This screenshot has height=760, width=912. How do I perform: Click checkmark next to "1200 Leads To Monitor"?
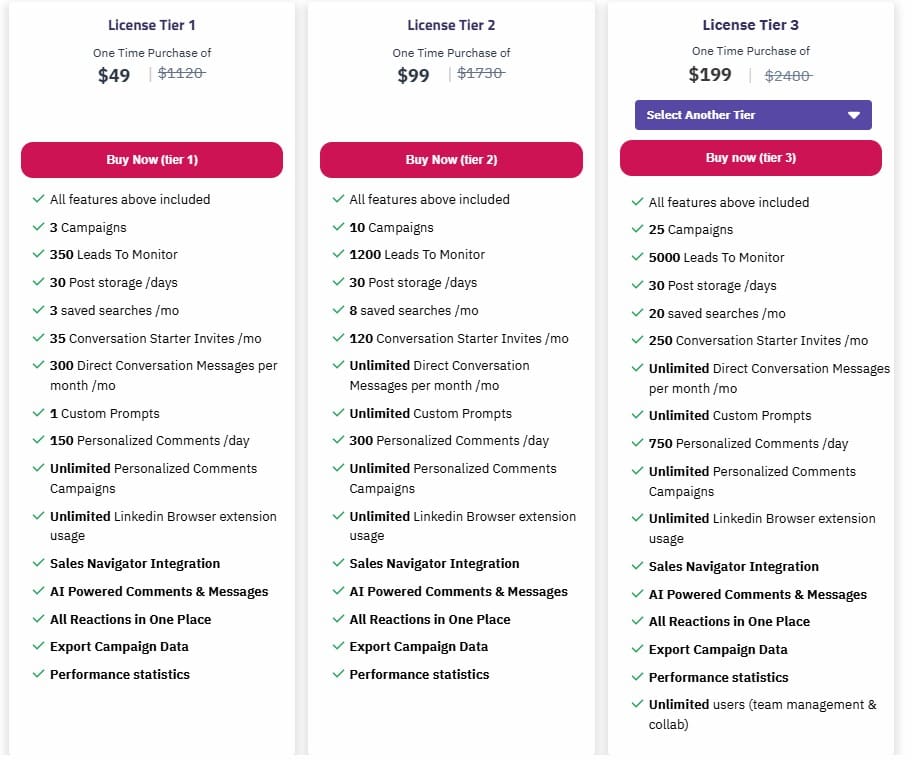click(x=337, y=254)
